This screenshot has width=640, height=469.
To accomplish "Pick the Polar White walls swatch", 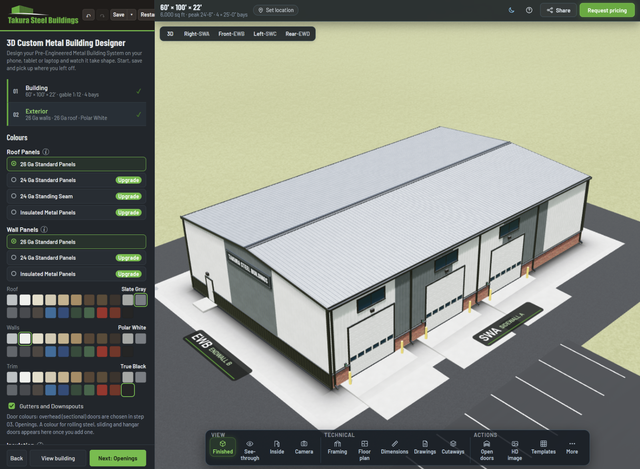I will (25, 338).
